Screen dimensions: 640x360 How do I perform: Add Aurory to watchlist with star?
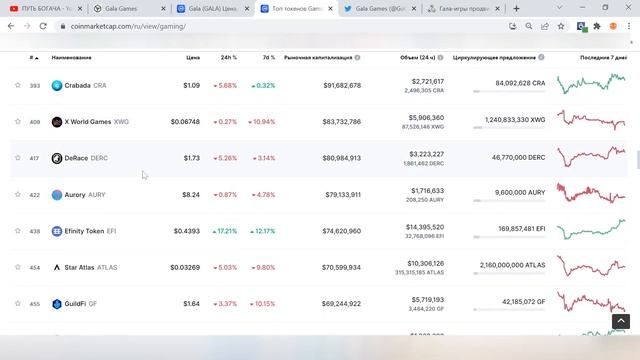click(18, 195)
